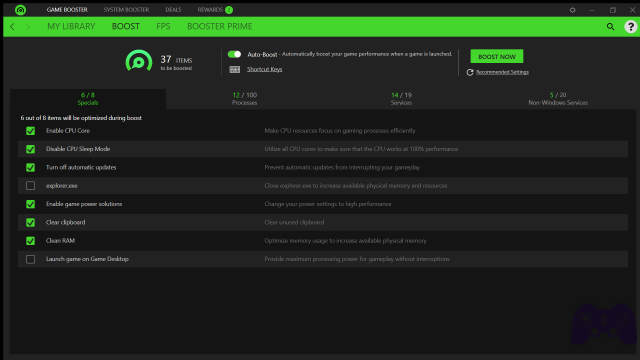This screenshot has height=360, width=640.
Task: Click the 'Change your power settings' description
Action: pyautogui.click(x=328, y=204)
